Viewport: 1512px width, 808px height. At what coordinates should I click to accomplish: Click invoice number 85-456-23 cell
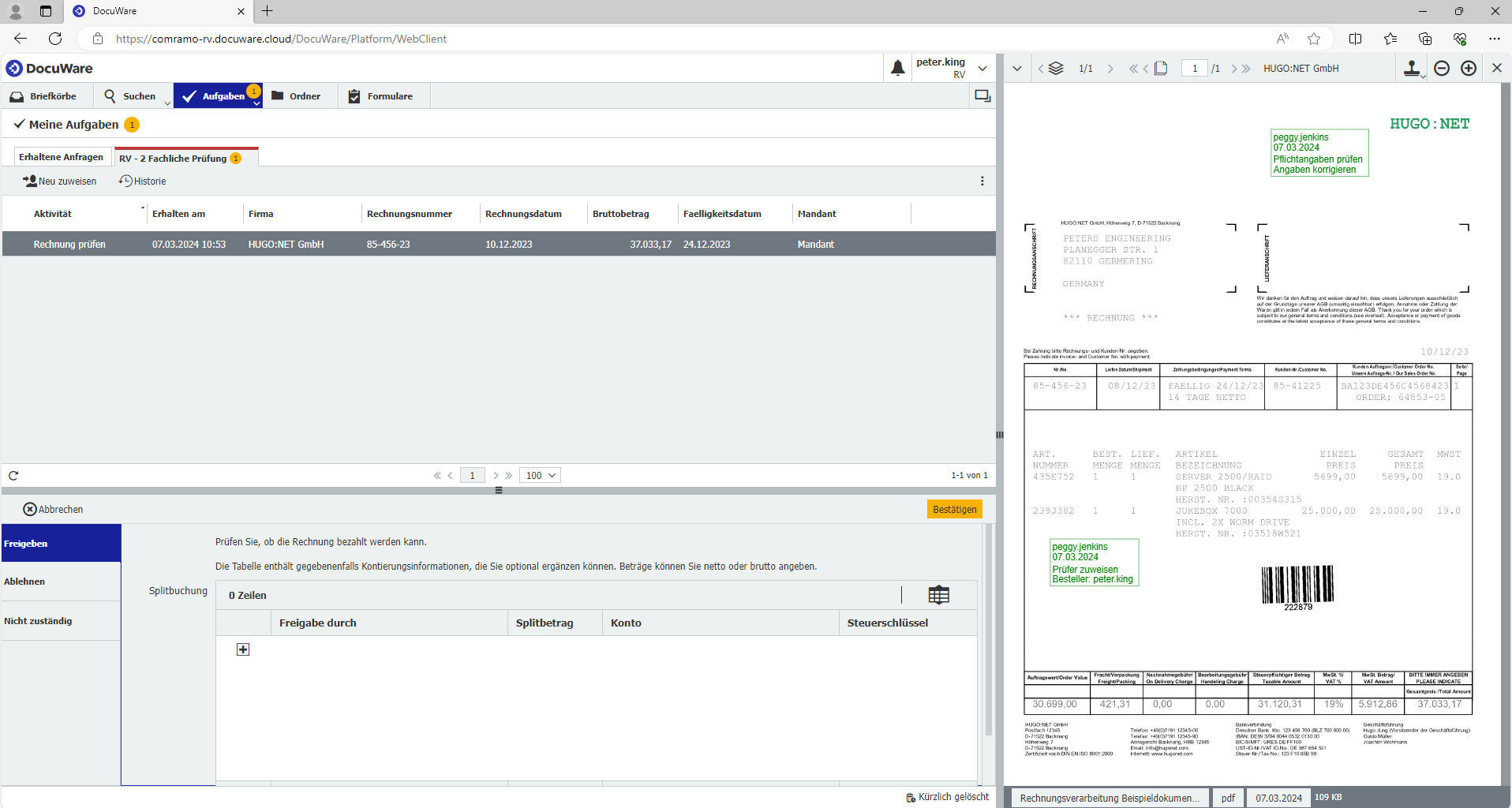point(388,245)
